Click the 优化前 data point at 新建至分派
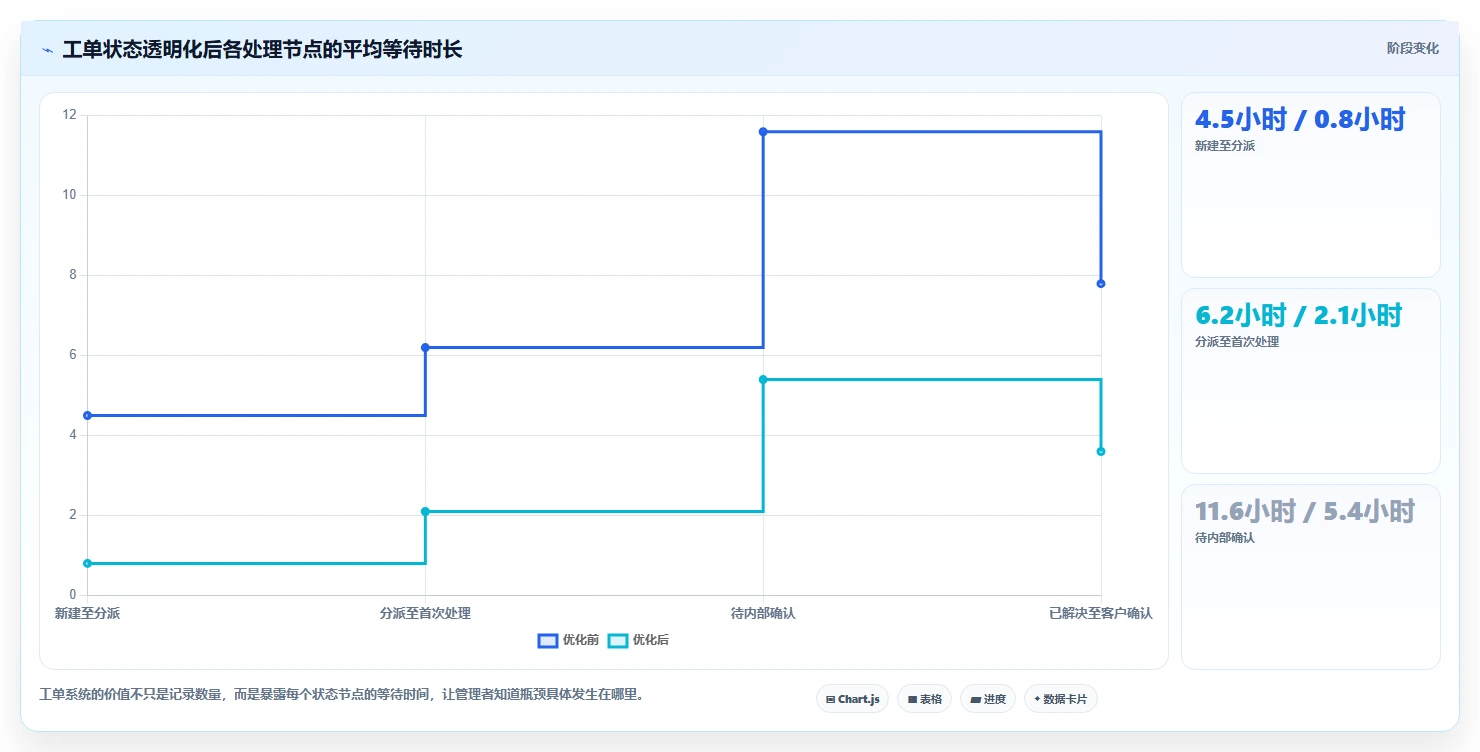The width and height of the screenshot is (1480, 752). (x=87, y=415)
